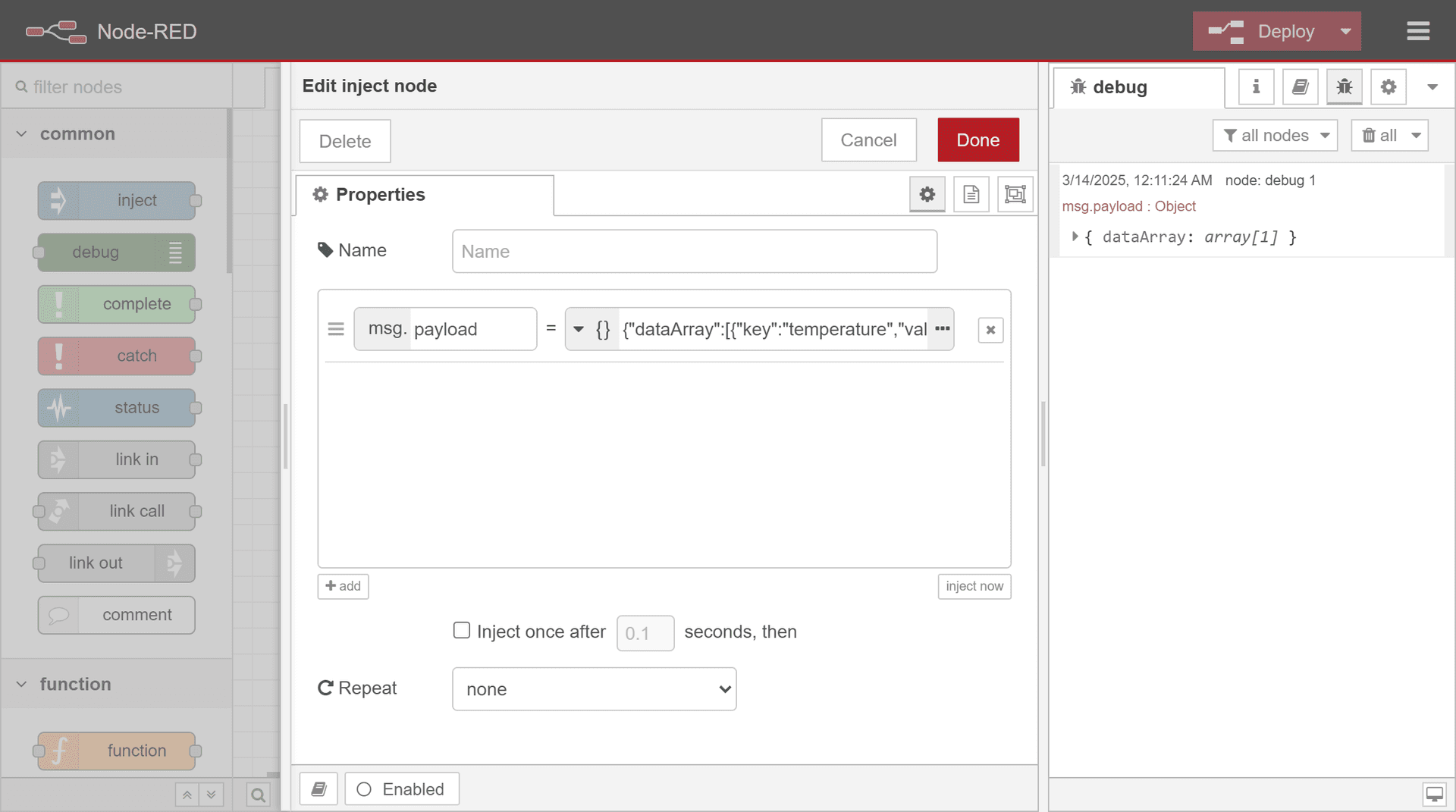Open the help book icon in sidebar
The height and width of the screenshot is (812, 1456).
coord(1300,86)
